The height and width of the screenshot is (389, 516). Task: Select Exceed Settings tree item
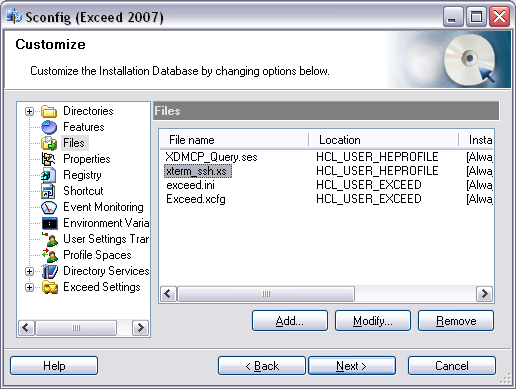[x=102, y=287]
